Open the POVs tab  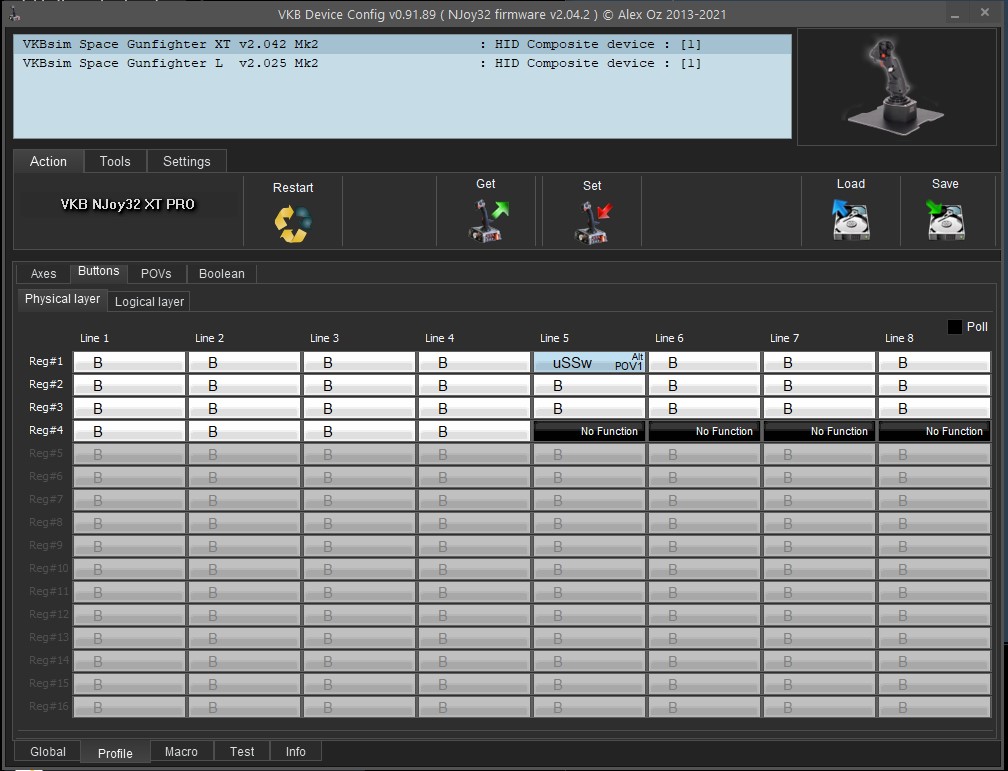pos(156,273)
